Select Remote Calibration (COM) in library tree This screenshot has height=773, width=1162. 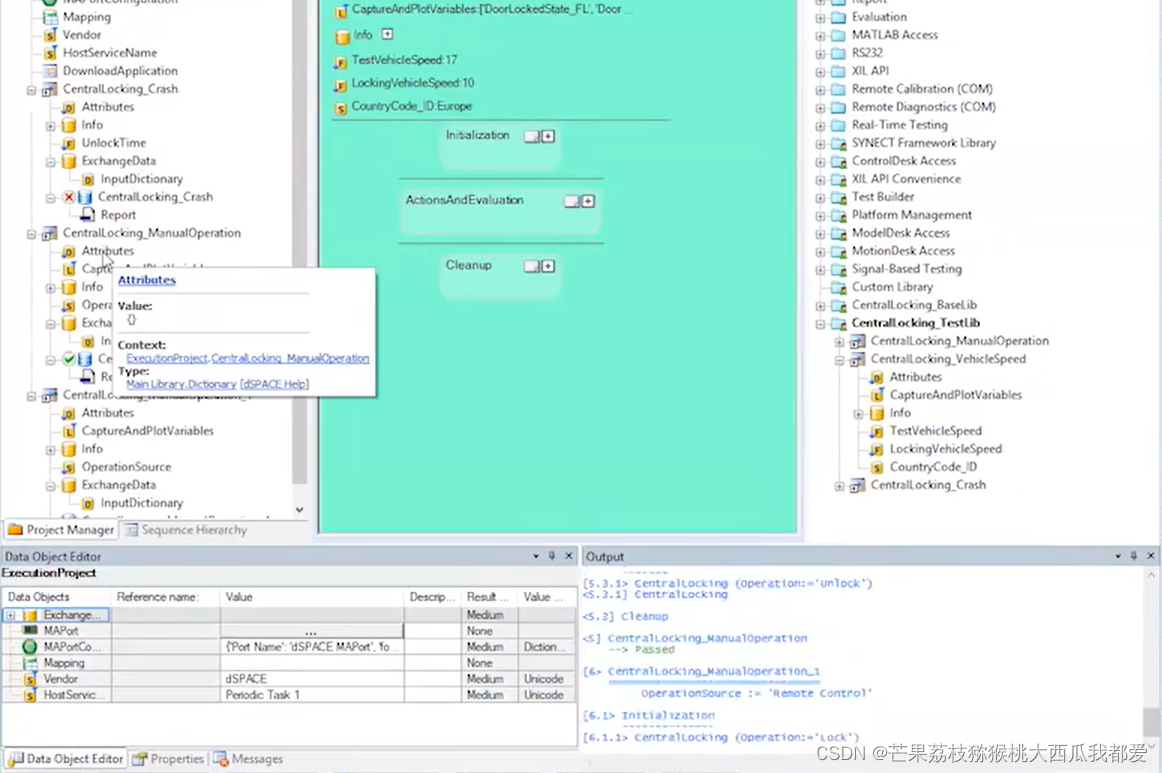pos(922,89)
